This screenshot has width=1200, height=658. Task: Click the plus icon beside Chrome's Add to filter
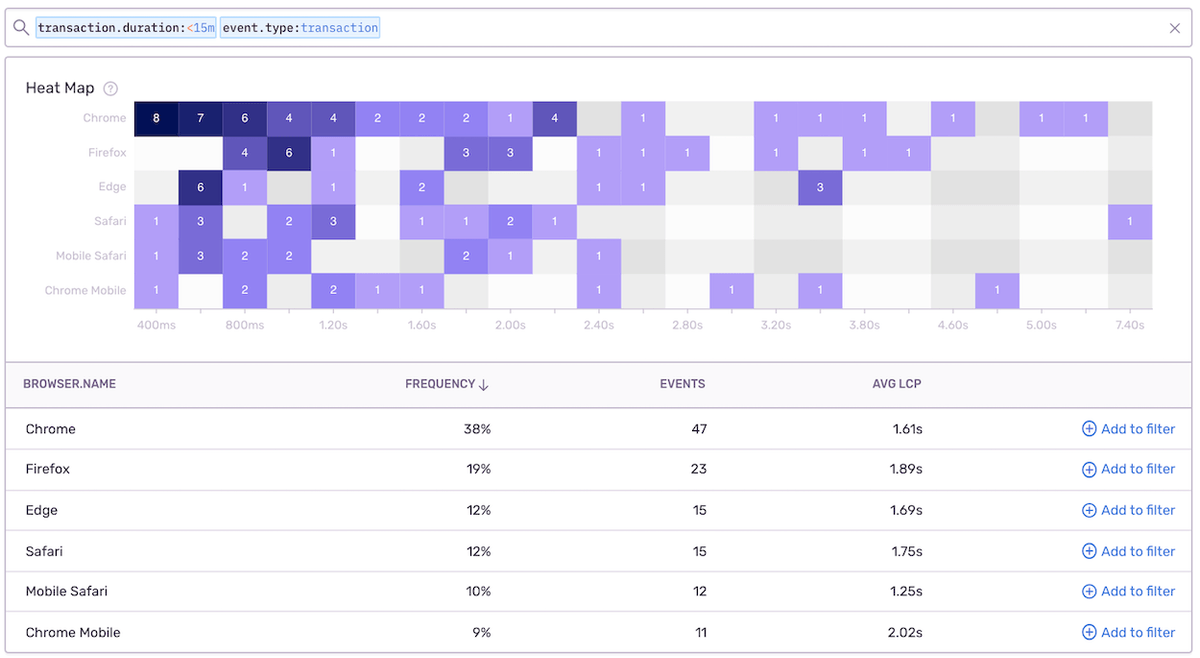click(x=1090, y=428)
